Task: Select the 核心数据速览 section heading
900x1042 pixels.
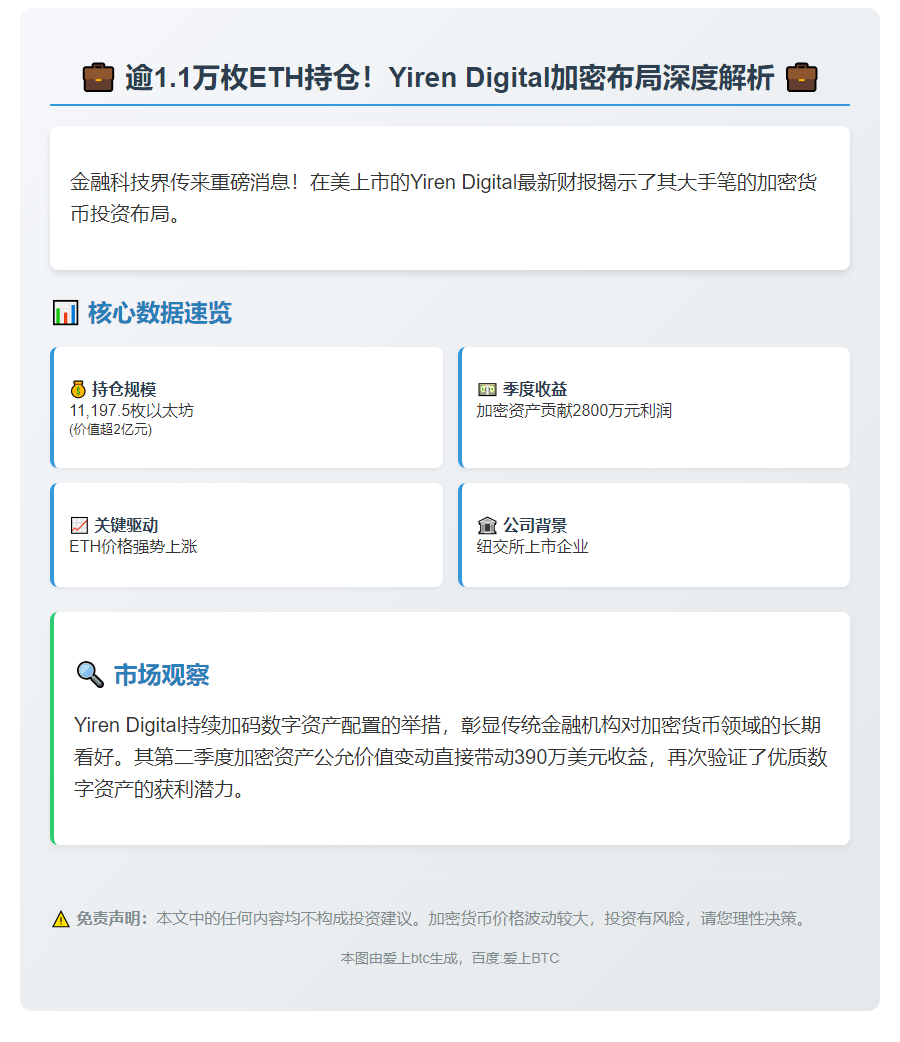Action: point(159,313)
